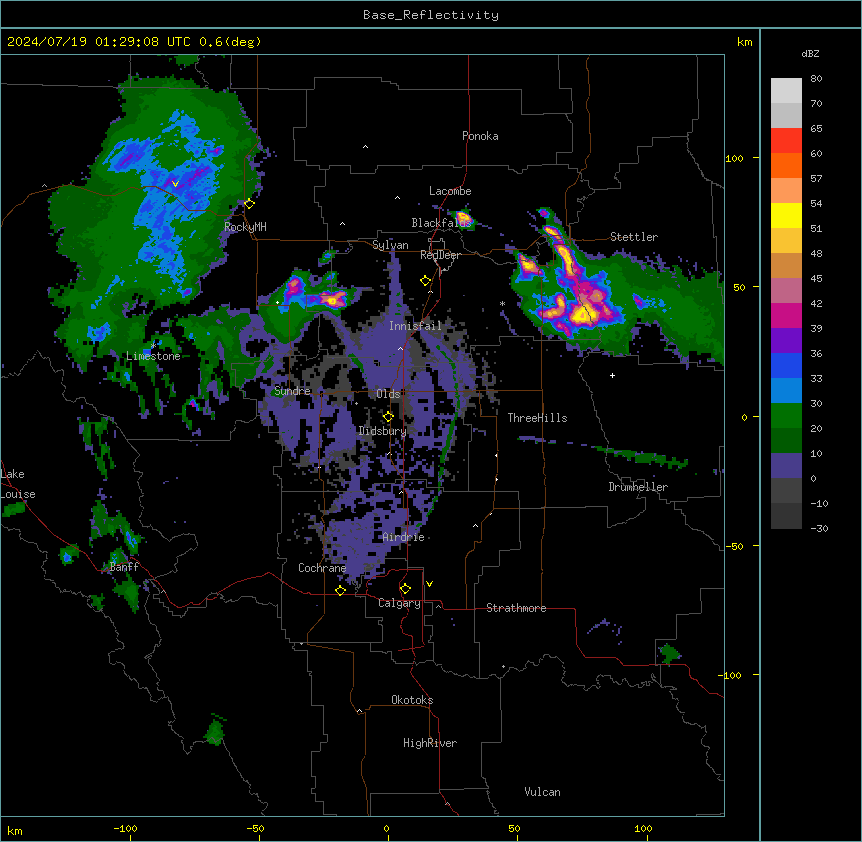Click the Strathmore city label
862x842 pixels.
pos(516,608)
